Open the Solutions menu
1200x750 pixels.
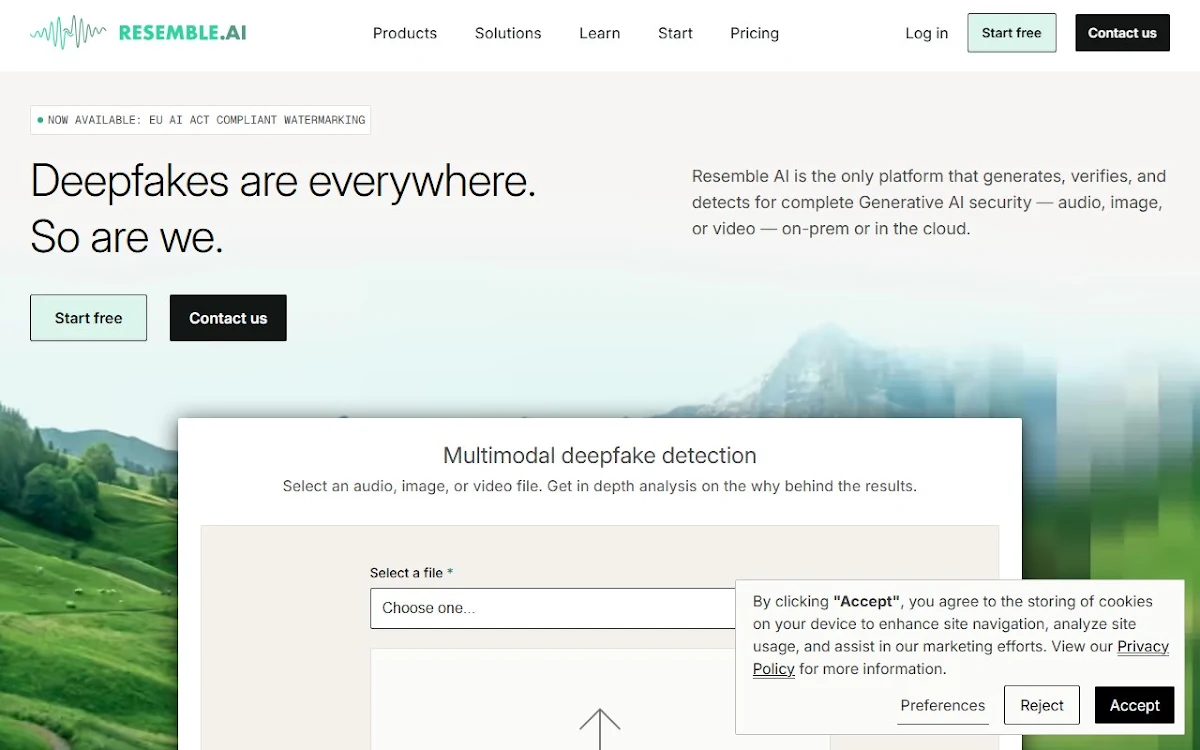click(508, 33)
